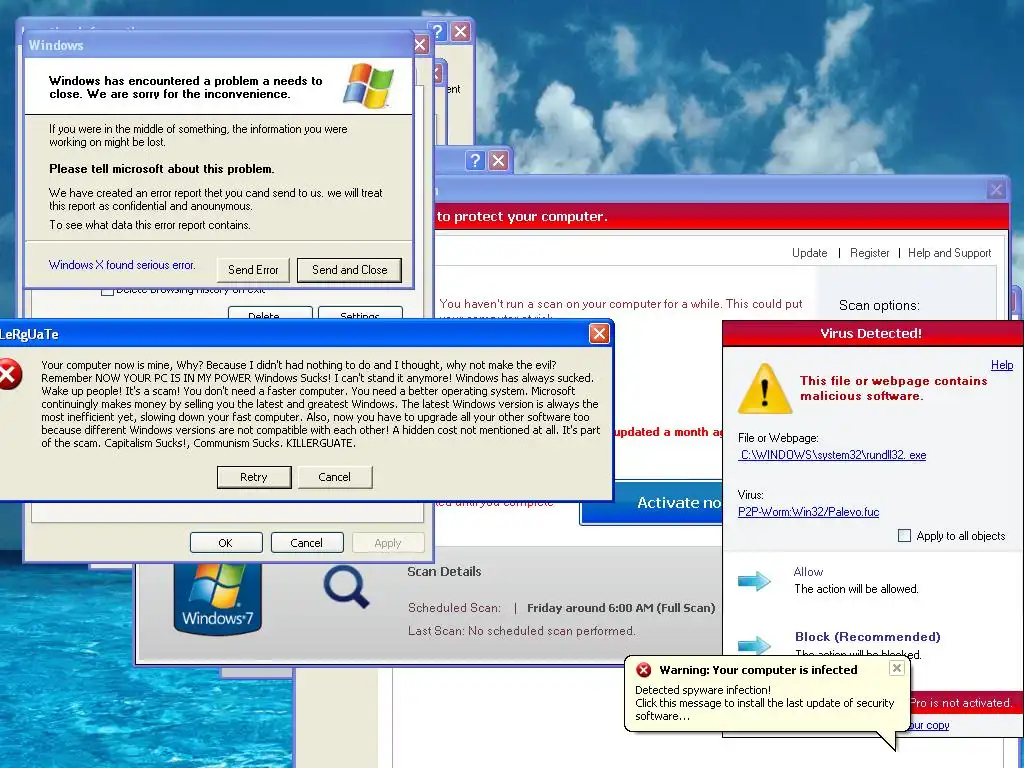The width and height of the screenshot is (1024, 768).
Task: Click the Allow arrow icon
Action: [754, 580]
